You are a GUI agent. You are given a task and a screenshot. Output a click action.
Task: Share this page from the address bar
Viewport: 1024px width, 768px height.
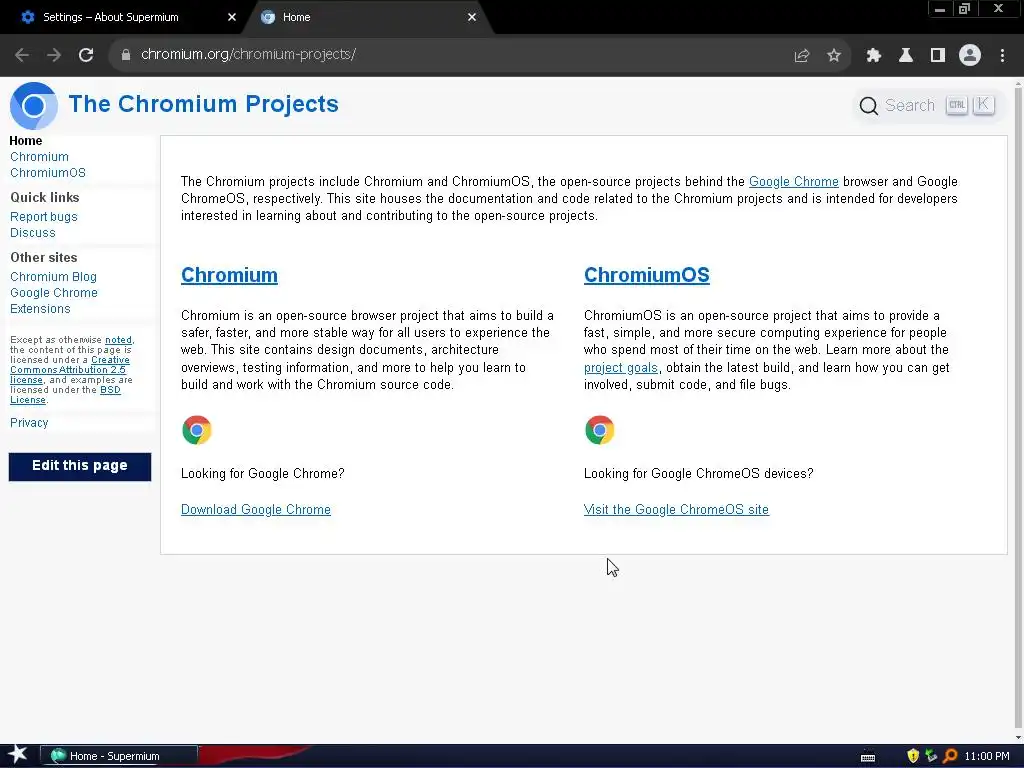[x=802, y=56]
